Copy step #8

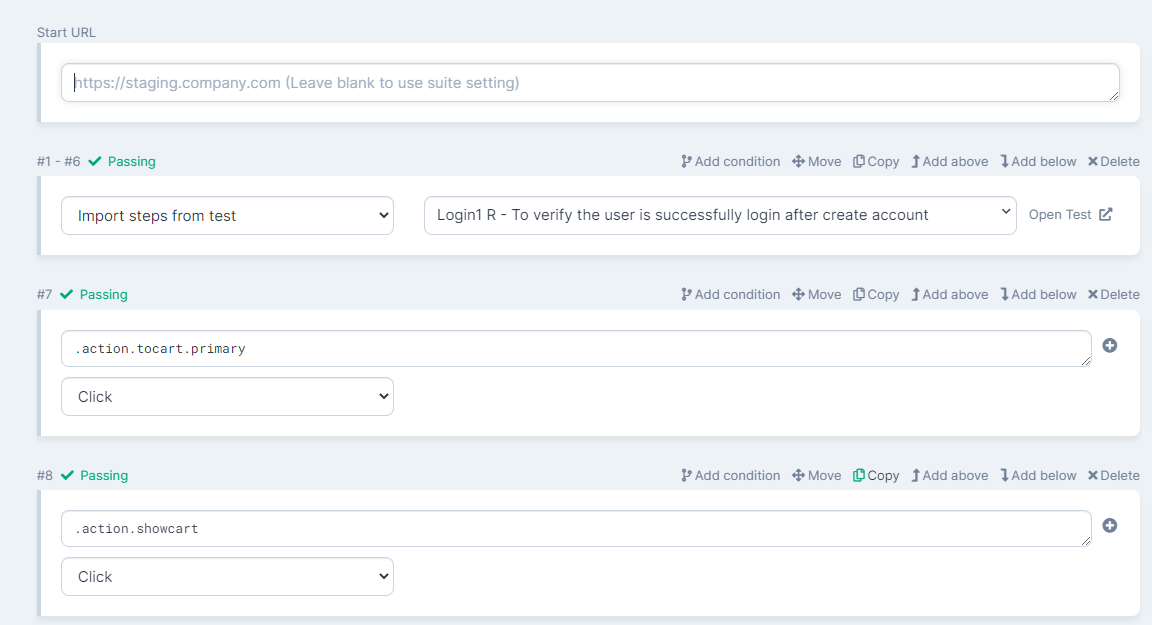(x=876, y=476)
